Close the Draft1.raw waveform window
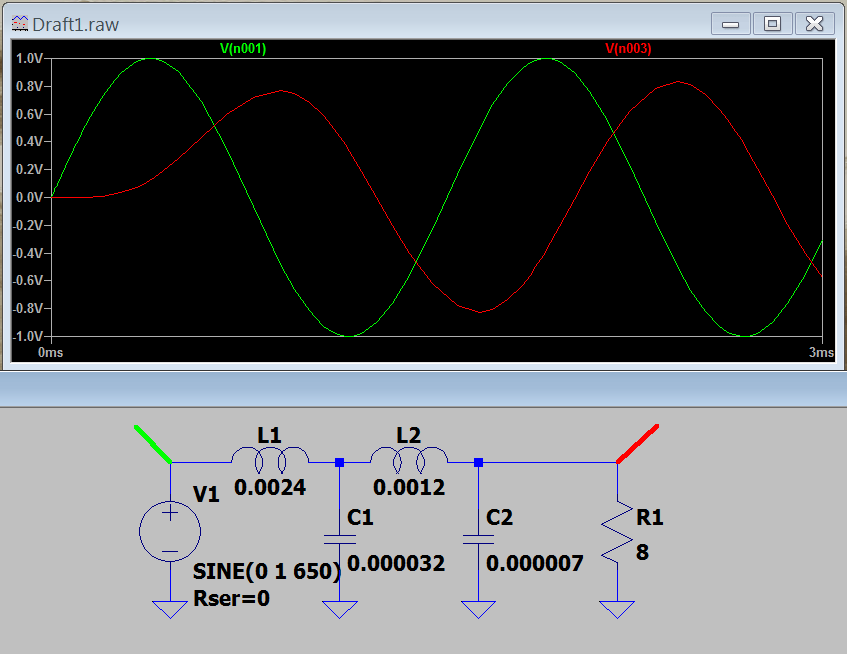Viewport: 847px width, 654px height. coord(815,24)
